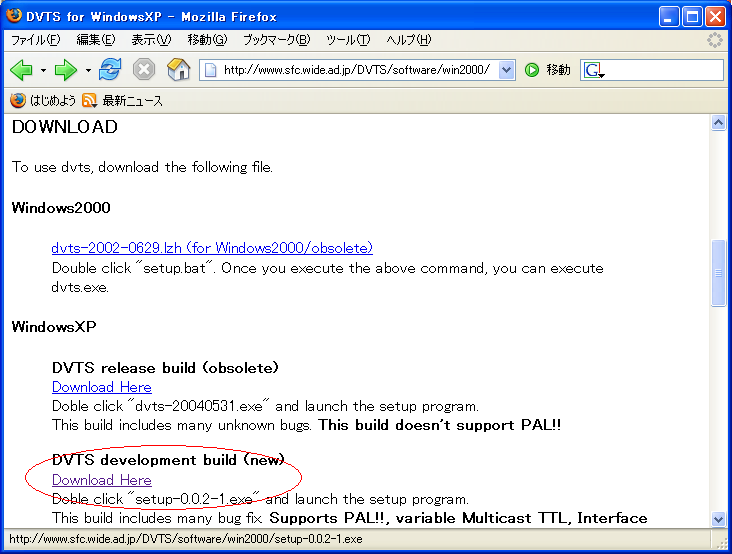
Task: Click the throbber activity indicator icon
Action: click(x=715, y=40)
